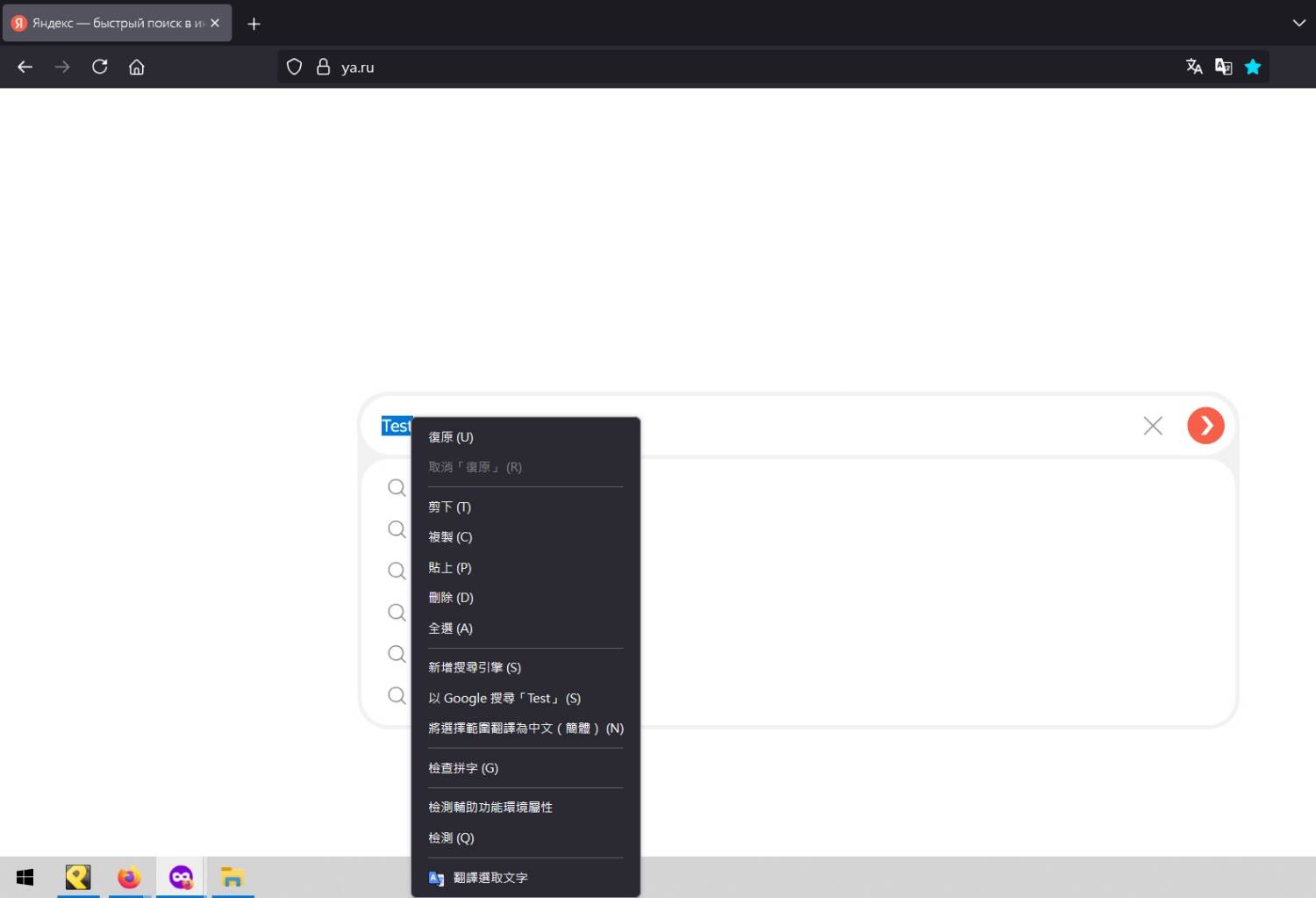Image resolution: width=1316 pixels, height=898 pixels.
Task: Choose 貼上 (P) in context menu
Action: click(x=526, y=568)
